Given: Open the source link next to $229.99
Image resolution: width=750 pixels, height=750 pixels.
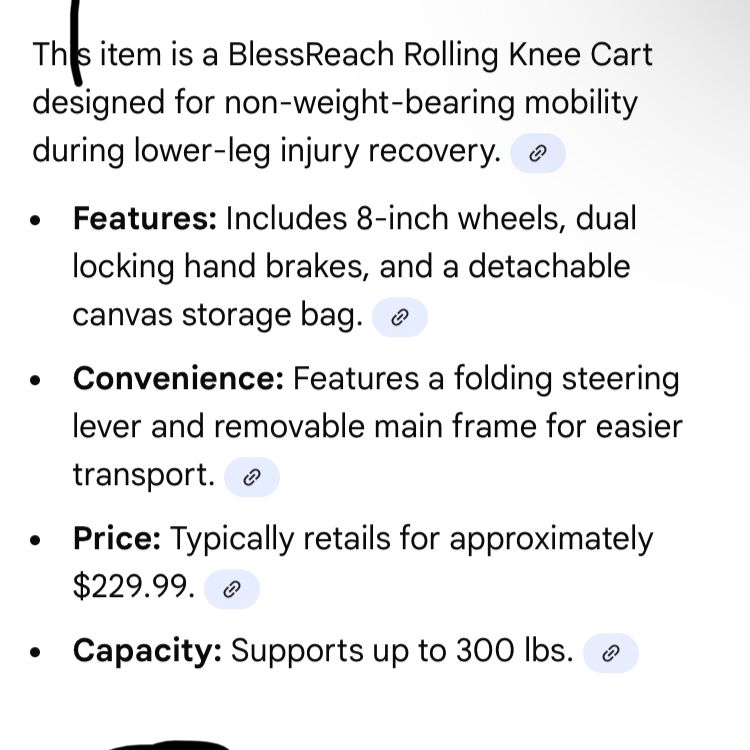Looking at the screenshot, I should [231, 589].
